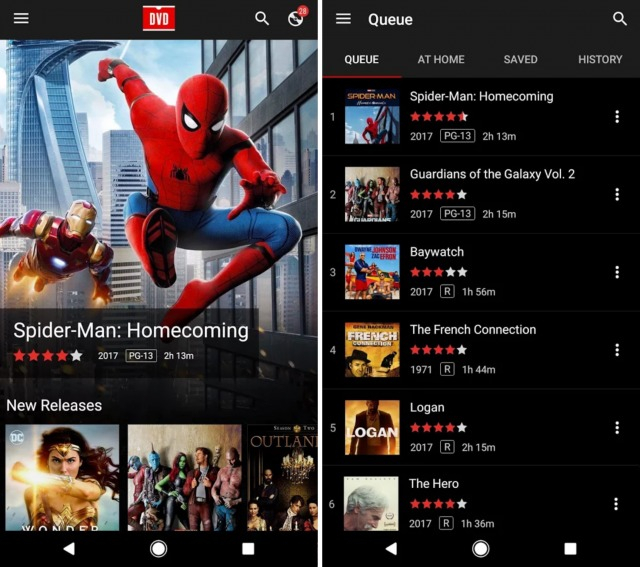Tap the featured movie star rating
This screenshot has width=640, height=567.
(48, 356)
